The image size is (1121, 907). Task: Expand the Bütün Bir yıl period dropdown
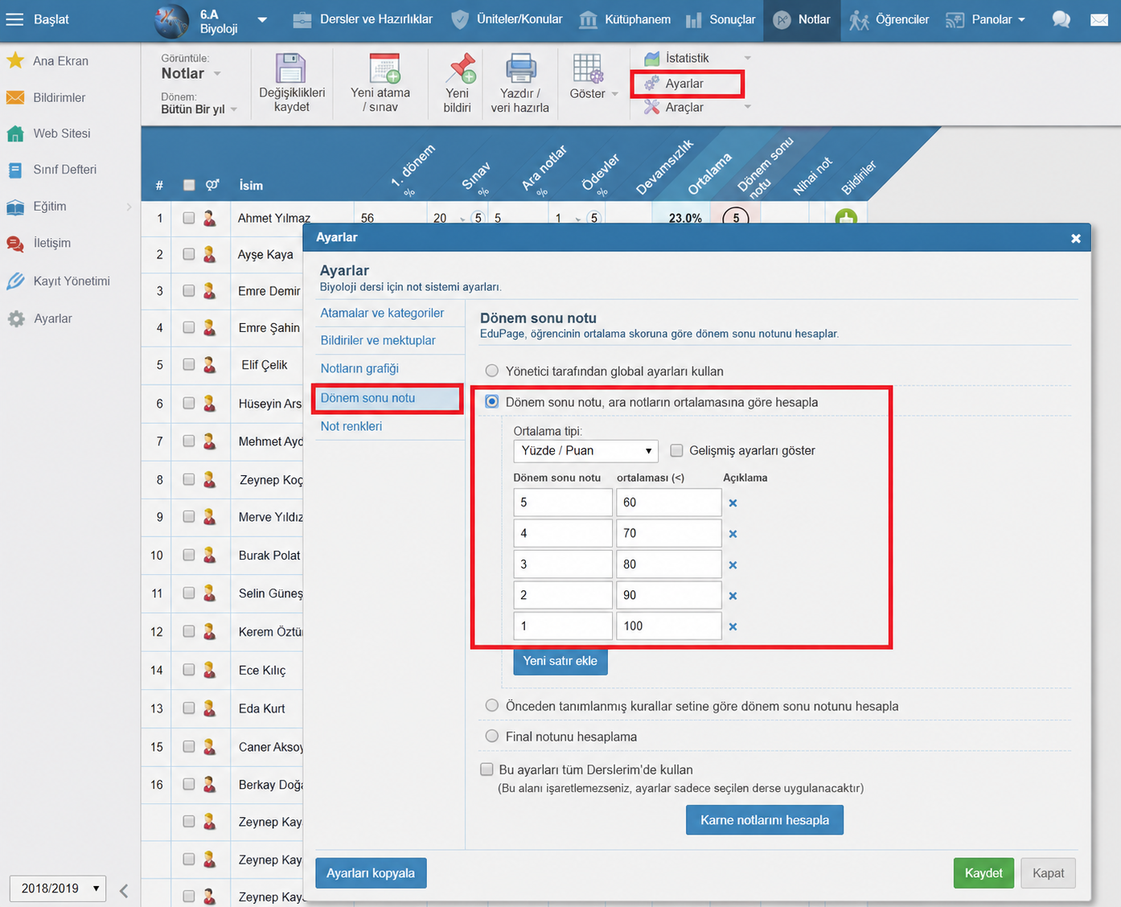[x=199, y=109]
